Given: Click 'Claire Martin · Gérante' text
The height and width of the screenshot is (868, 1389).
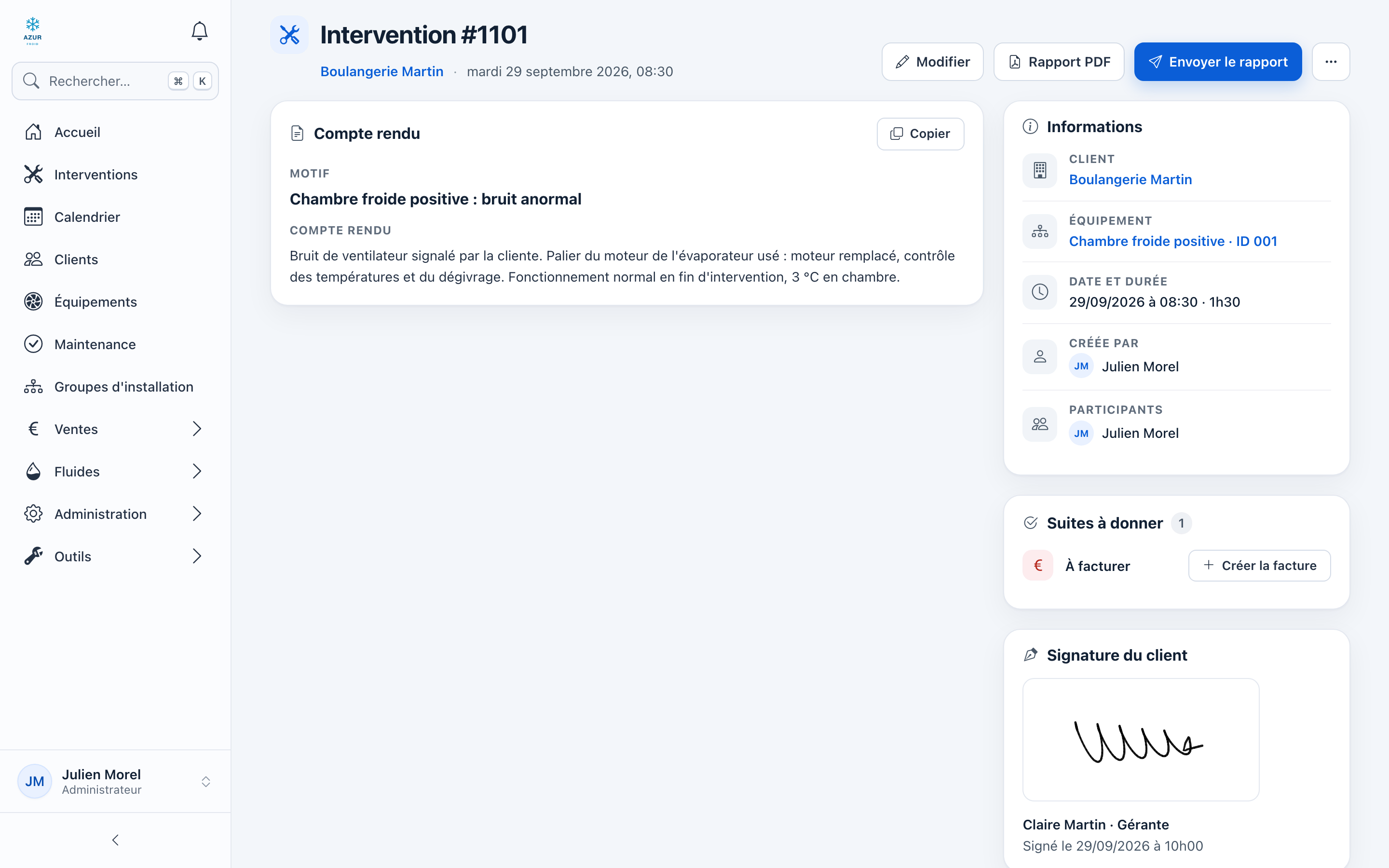Looking at the screenshot, I should pyautogui.click(x=1096, y=825).
